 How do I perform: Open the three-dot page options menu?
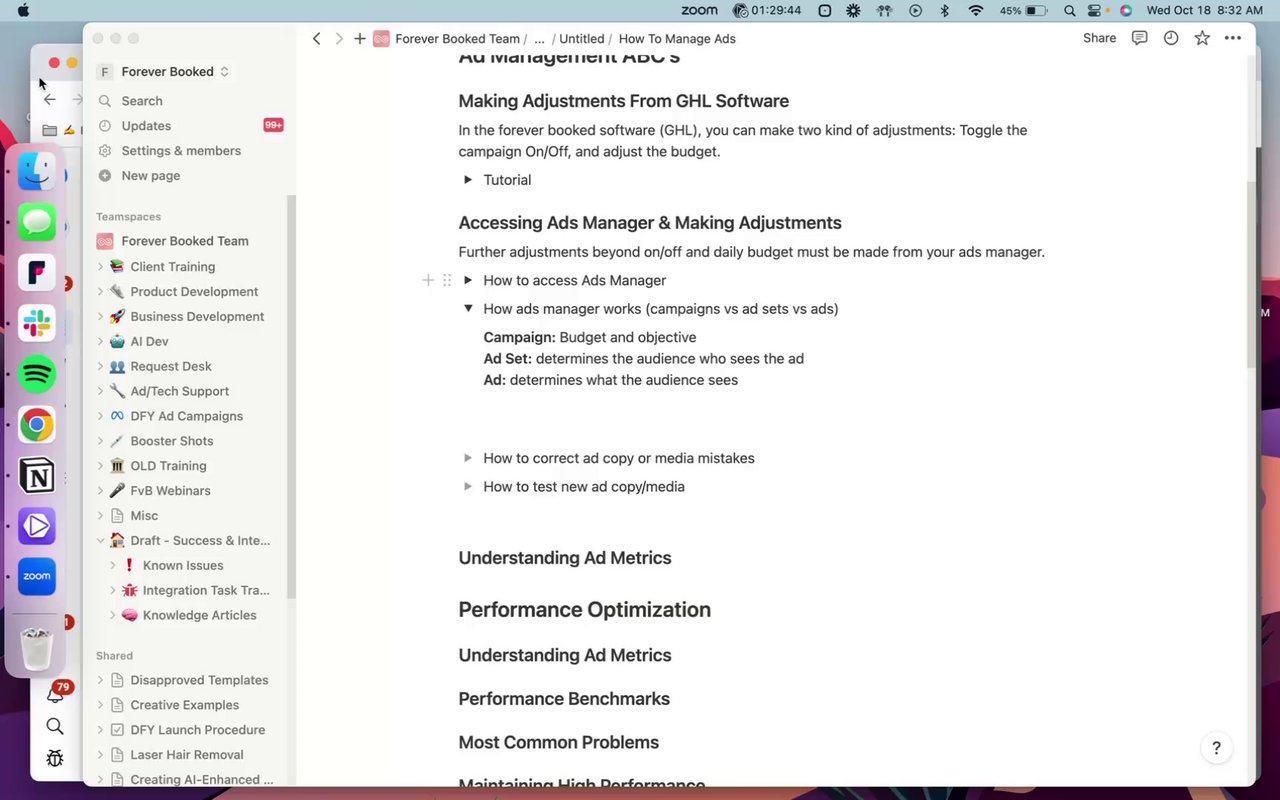coord(1233,38)
